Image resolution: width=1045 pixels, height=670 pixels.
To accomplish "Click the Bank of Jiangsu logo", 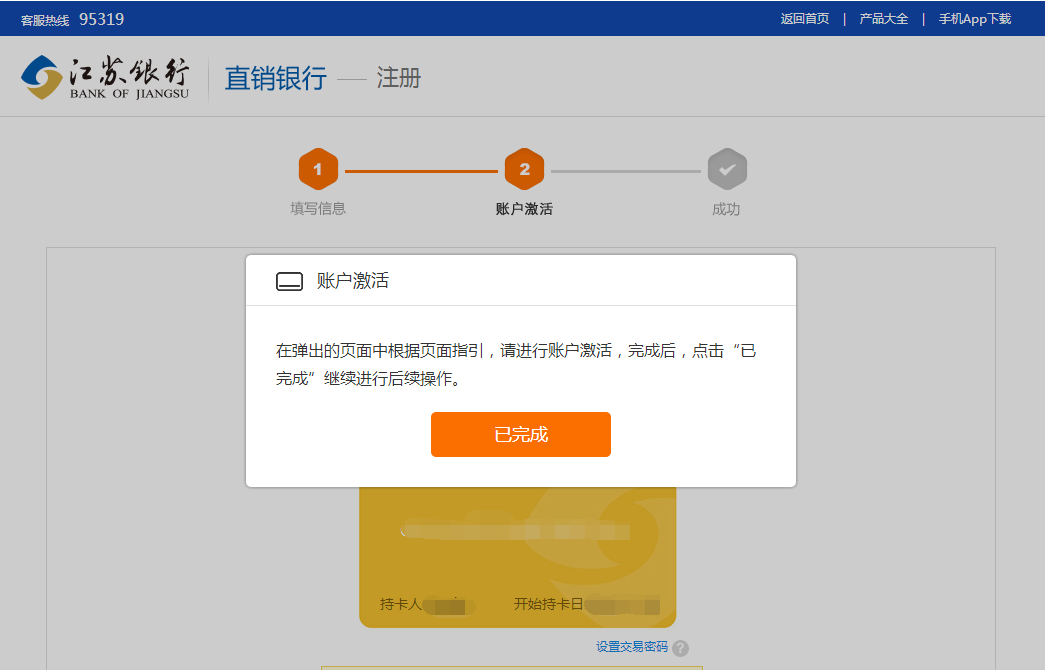I will (105, 77).
